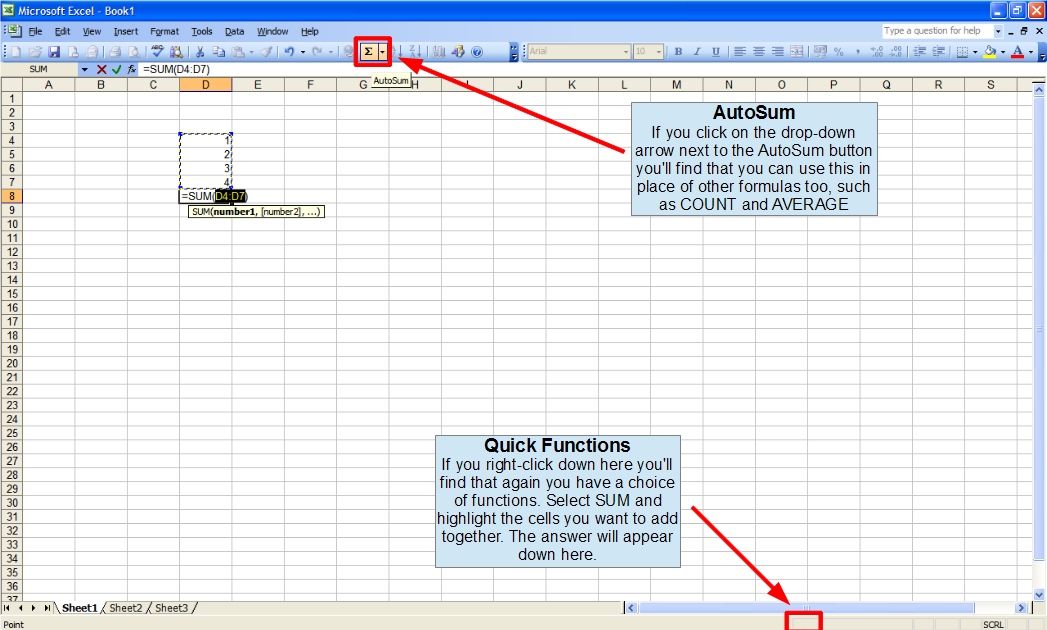Open the Font Color drop-down arrow

point(1031,51)
